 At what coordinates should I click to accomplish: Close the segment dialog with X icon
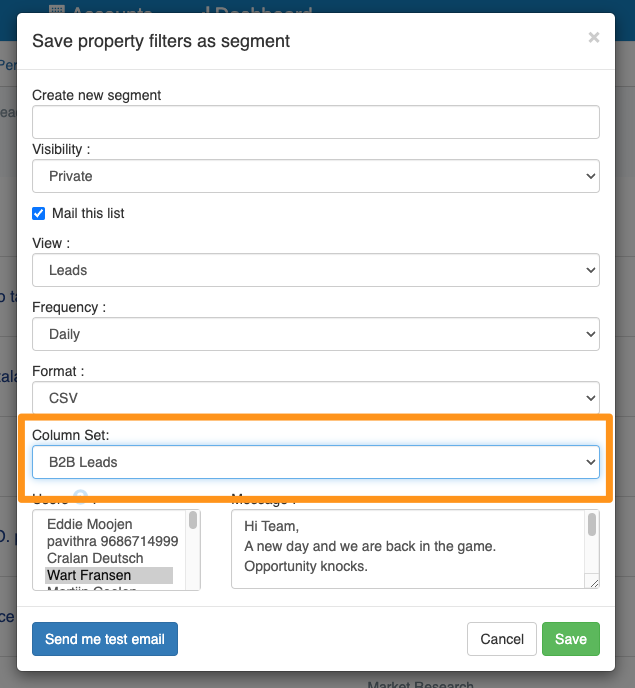coord(594,37)
